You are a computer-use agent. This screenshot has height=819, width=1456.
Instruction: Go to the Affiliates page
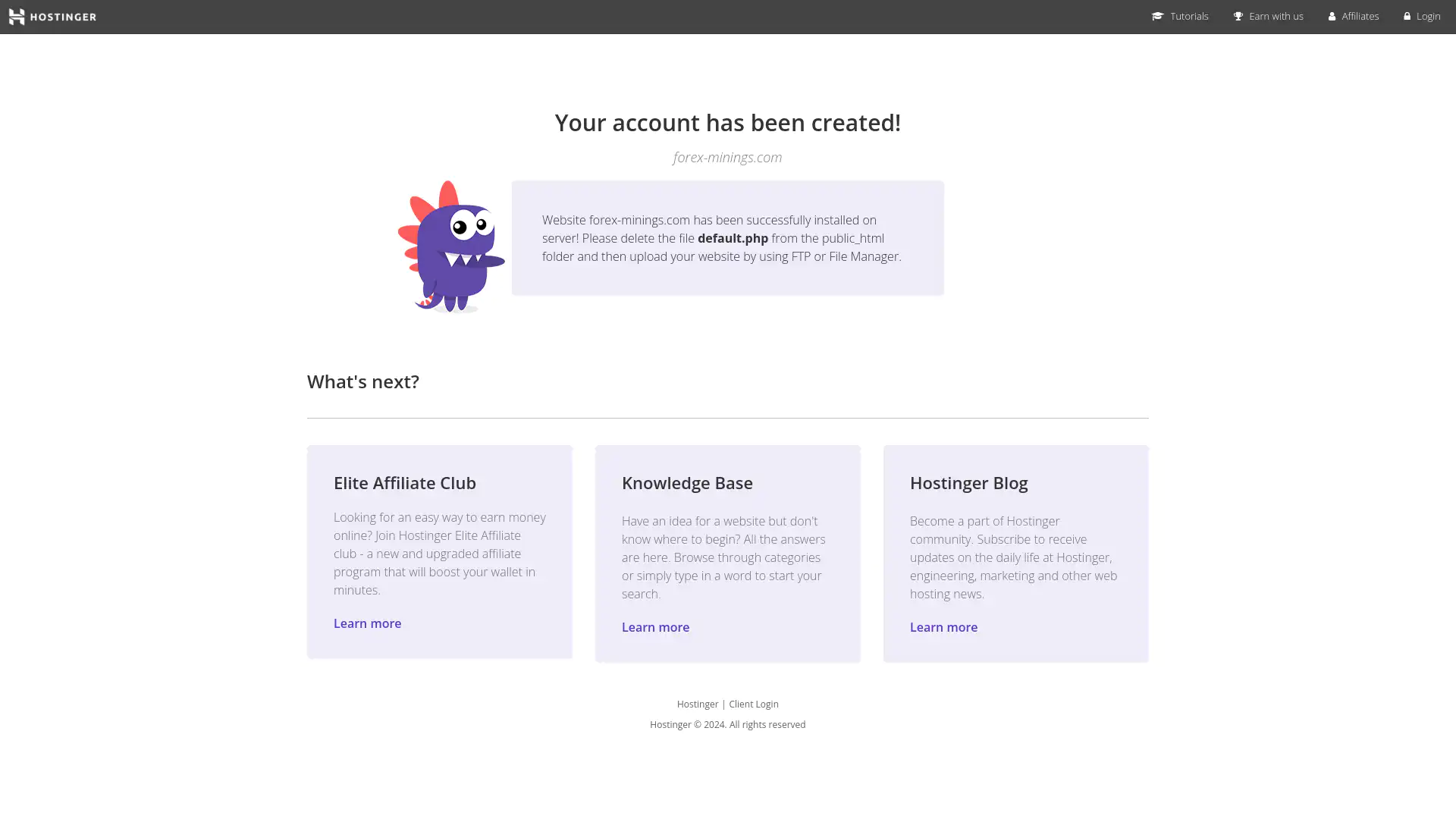click(x=1360, y=16)
